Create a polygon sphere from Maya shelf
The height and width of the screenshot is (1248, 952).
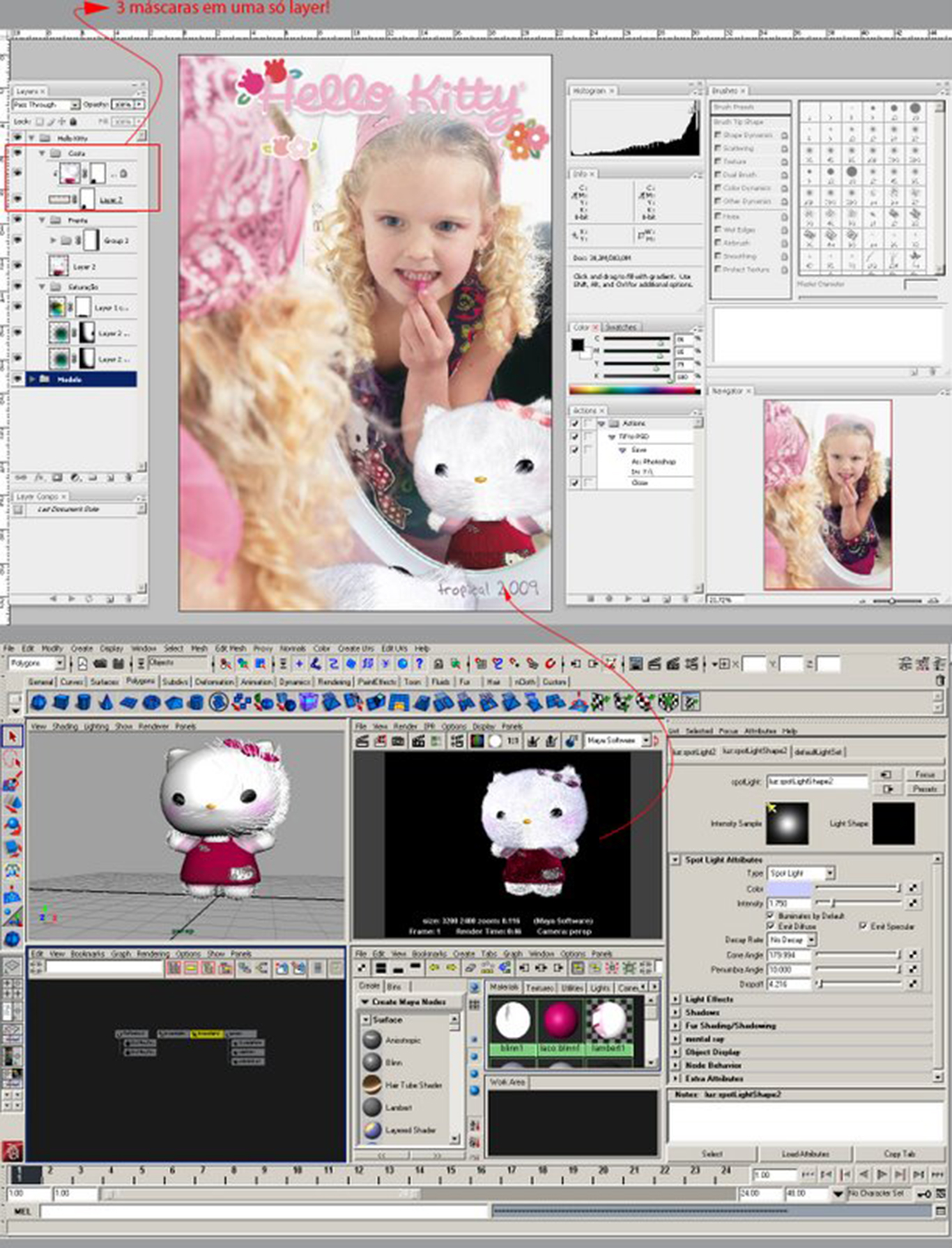tap(39, 702)
